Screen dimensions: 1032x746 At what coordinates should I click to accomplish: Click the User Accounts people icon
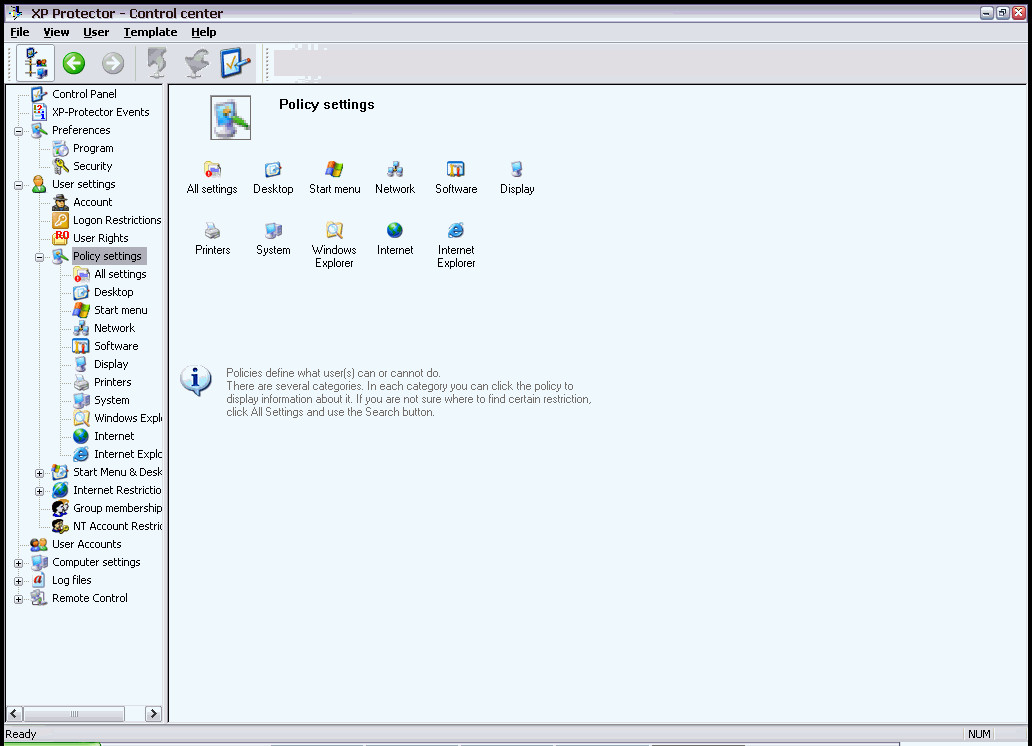click(x=39, y=544)
